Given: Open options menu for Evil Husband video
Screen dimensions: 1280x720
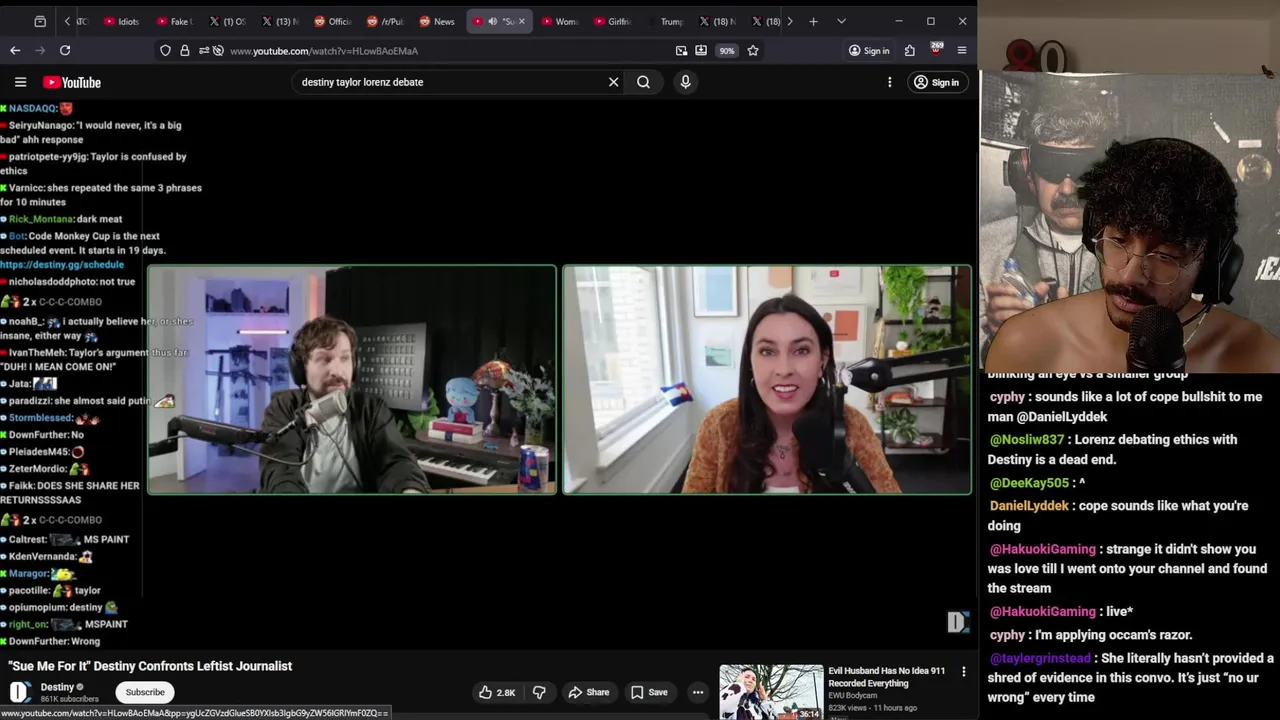Looking at the screenshot, I should pos(964,672).
